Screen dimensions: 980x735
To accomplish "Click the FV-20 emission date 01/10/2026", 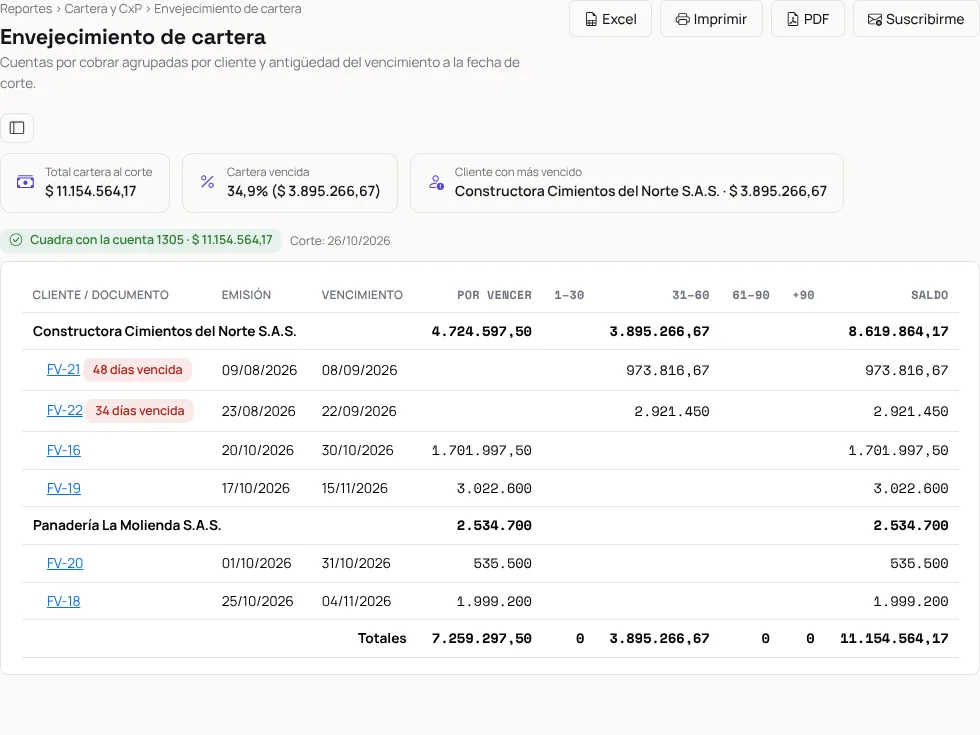I will pyautogui.click(x=257, y=563).
